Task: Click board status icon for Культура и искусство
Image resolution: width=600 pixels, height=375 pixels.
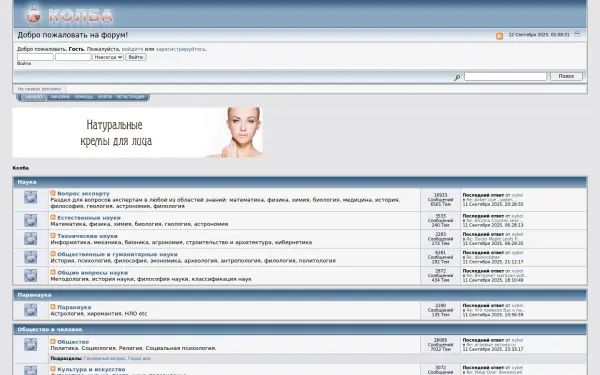Action: (x=31, y=370)
